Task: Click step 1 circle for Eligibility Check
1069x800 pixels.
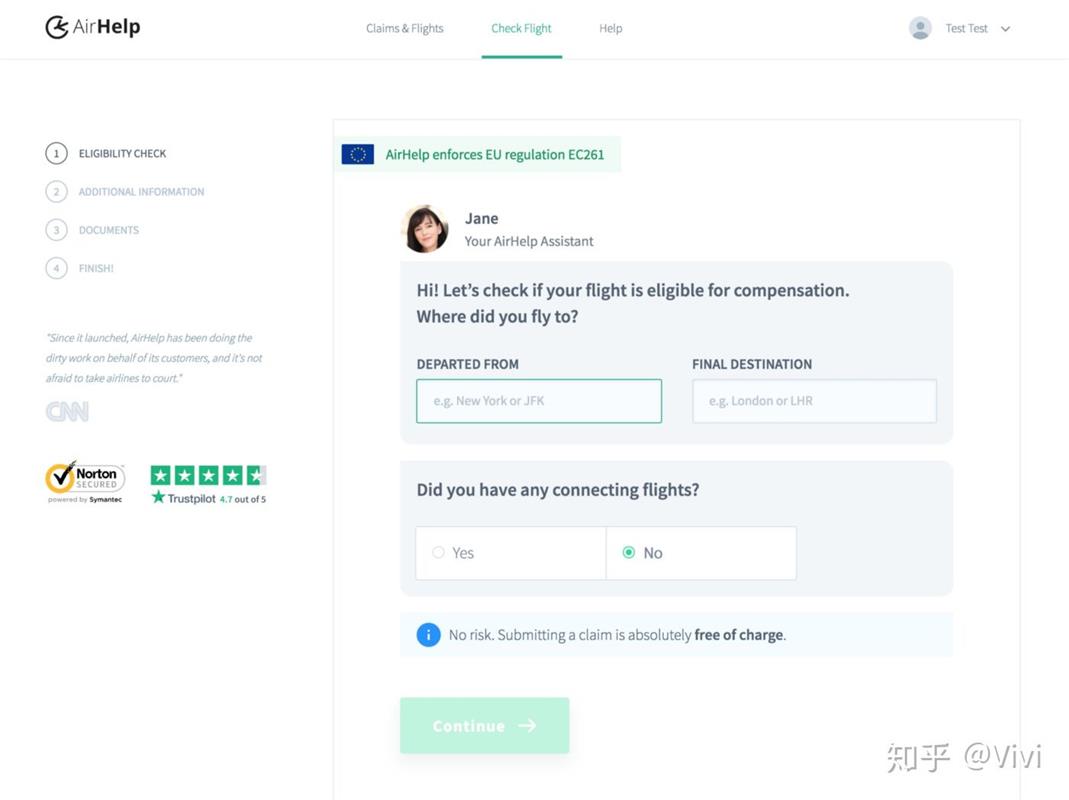Action: click(56, 154)
